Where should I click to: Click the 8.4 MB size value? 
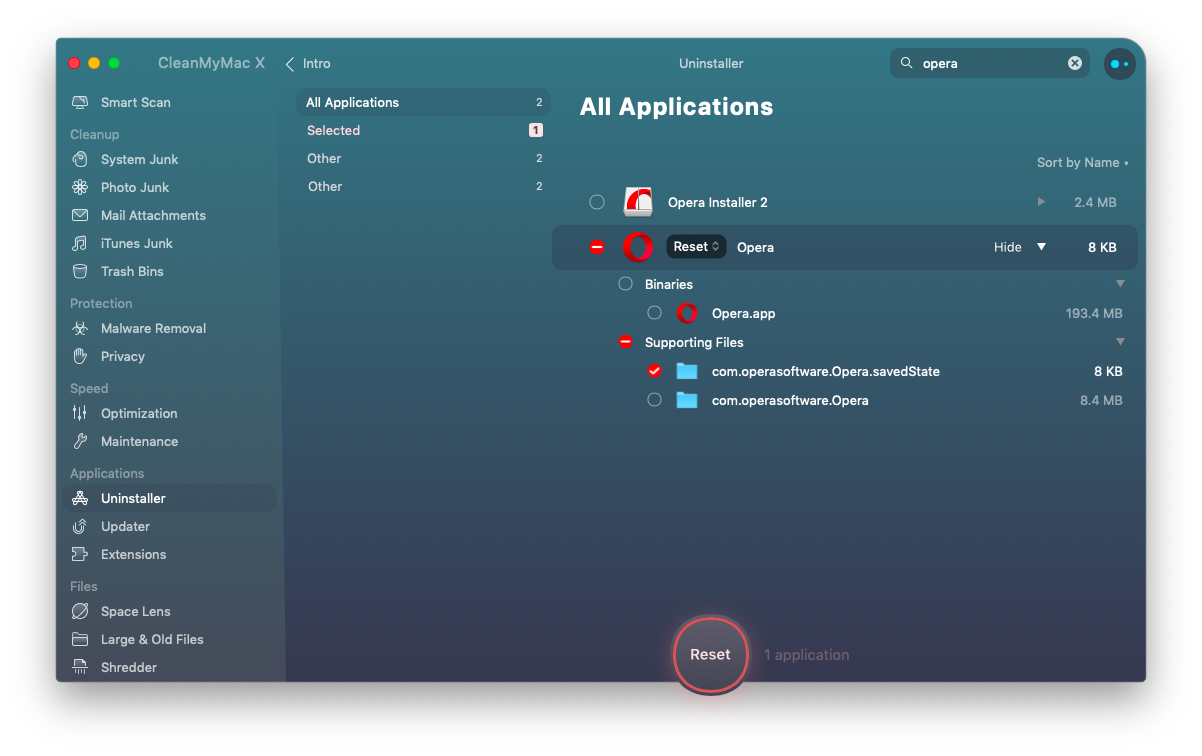(1101, 400)
